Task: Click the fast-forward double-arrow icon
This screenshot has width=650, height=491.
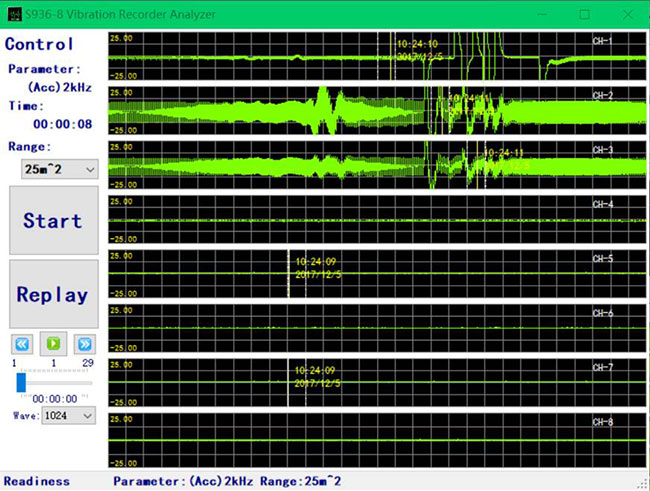Action: (x=85, y=343)
